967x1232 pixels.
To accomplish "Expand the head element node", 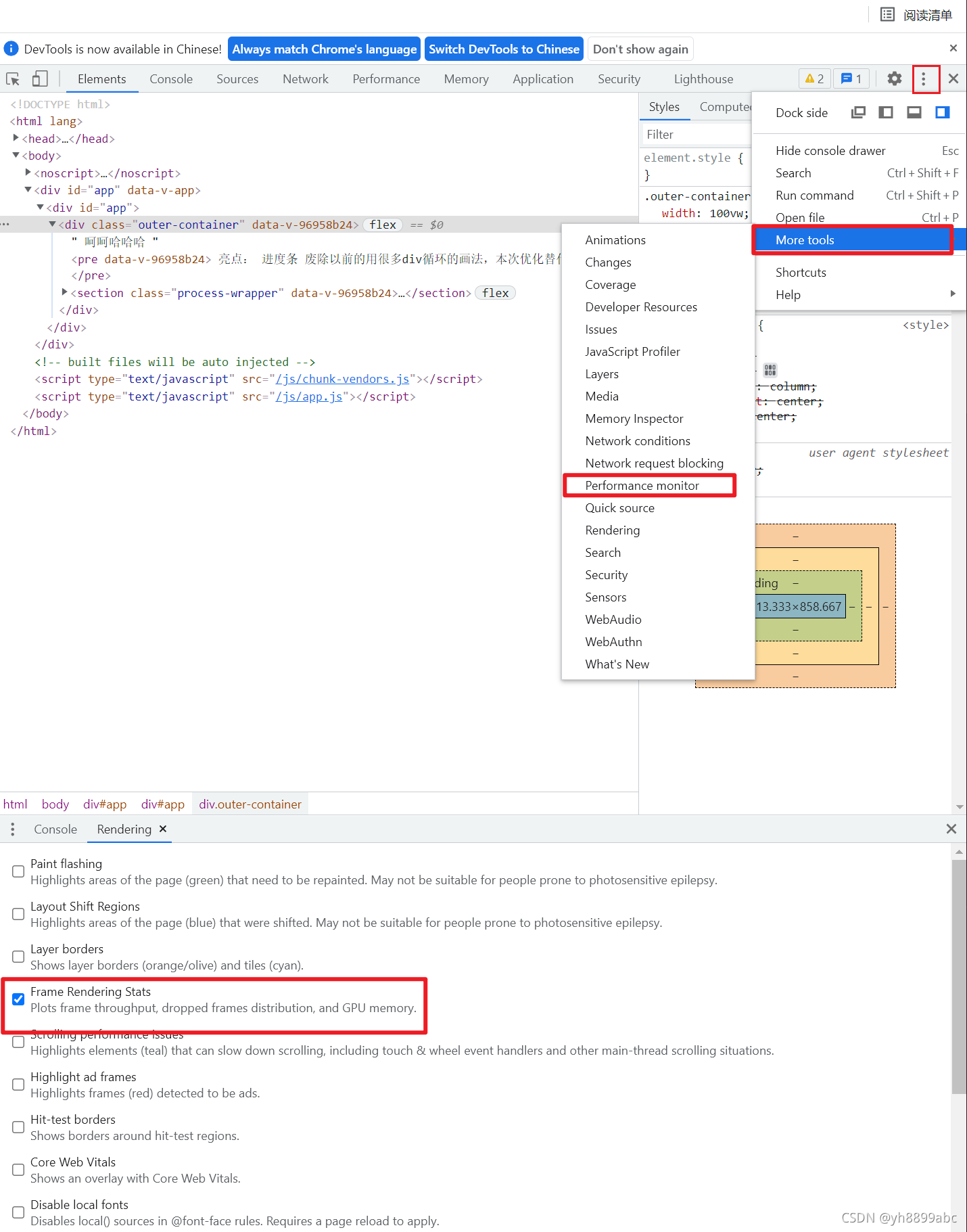I will tap(16, 138).
